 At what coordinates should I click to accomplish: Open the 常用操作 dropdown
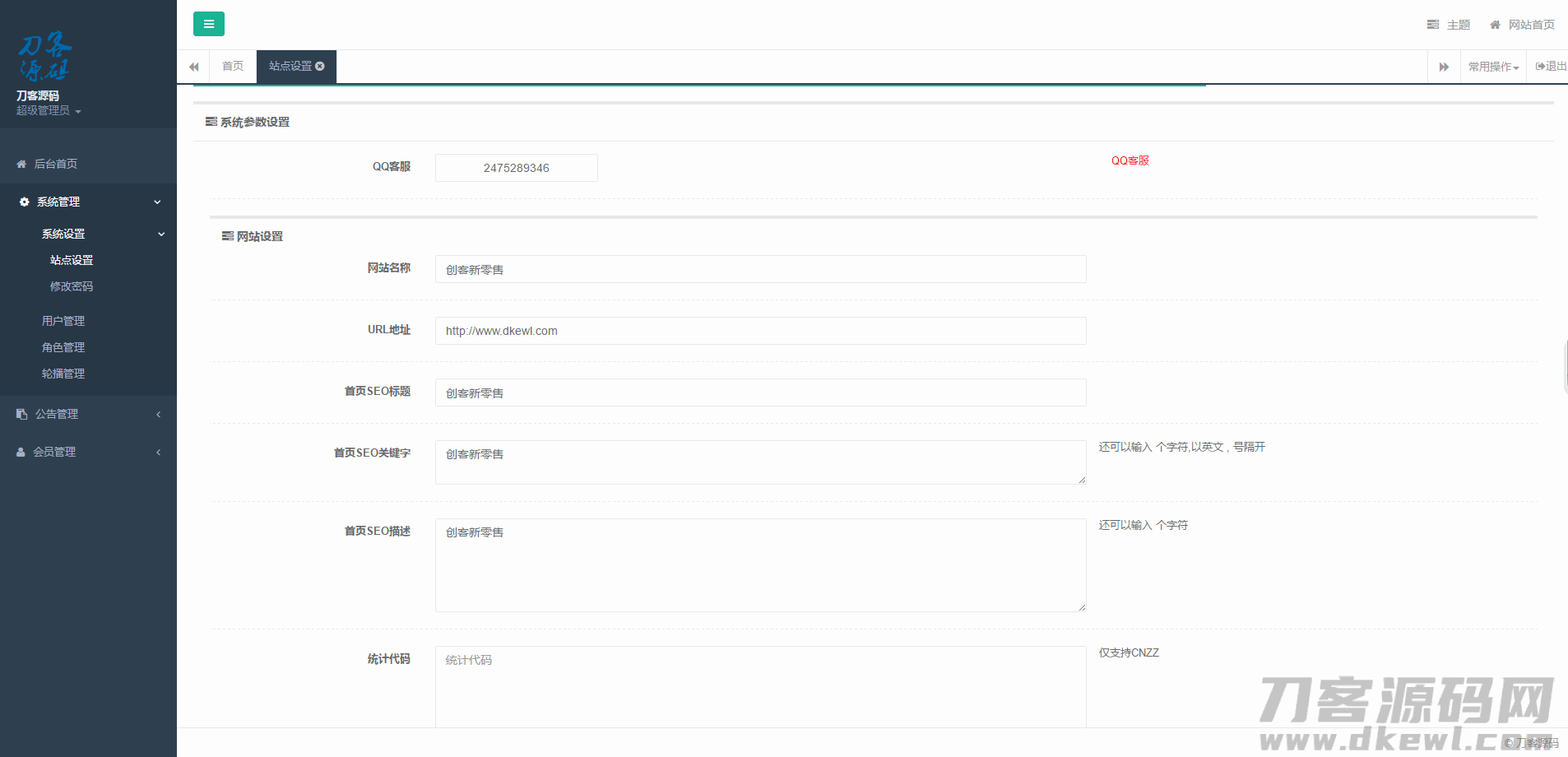pyautogui.click(x=1493, y=67)
